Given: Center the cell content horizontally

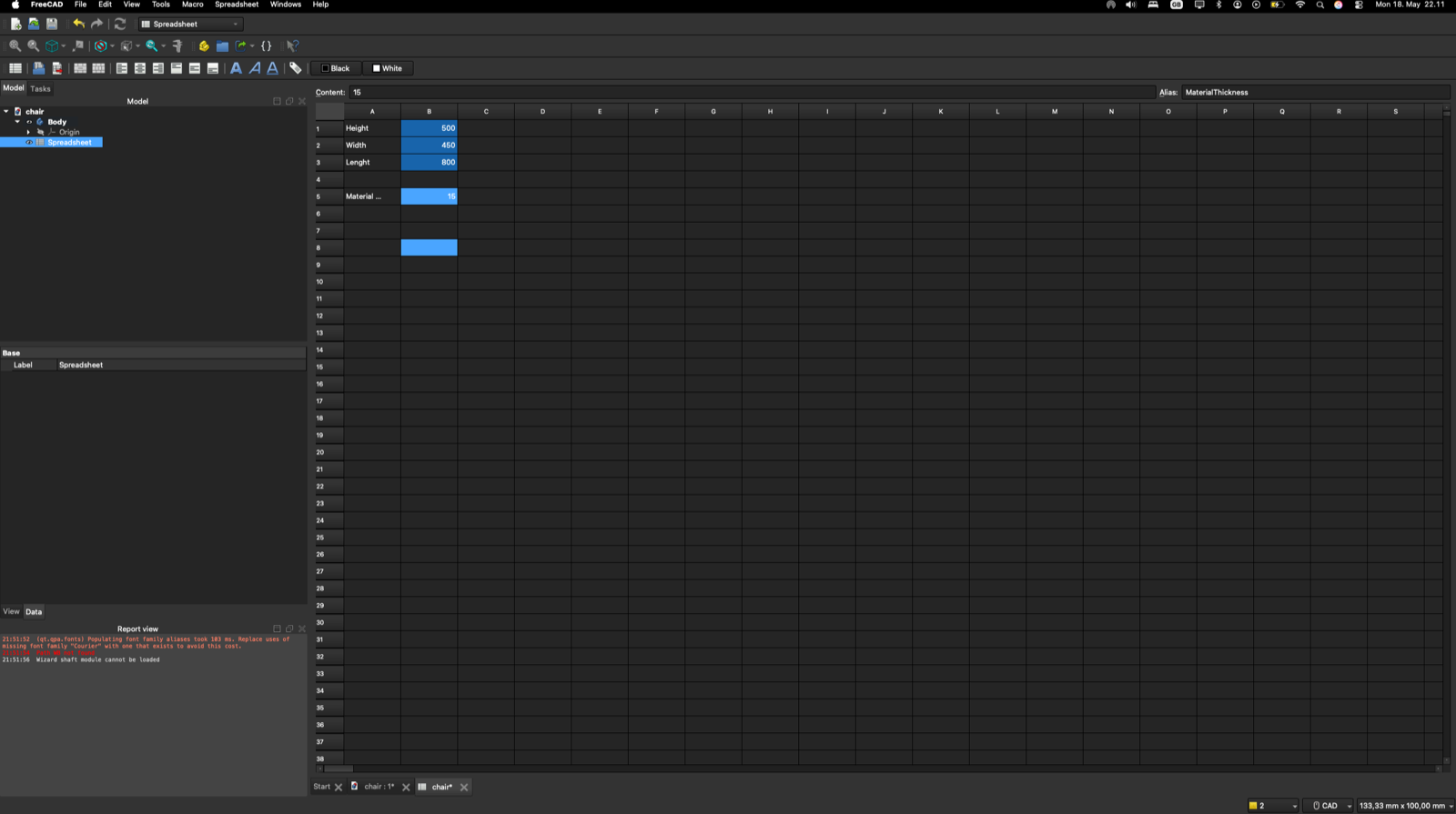Looking at the screenshot, I should click(x=140, y=68).
